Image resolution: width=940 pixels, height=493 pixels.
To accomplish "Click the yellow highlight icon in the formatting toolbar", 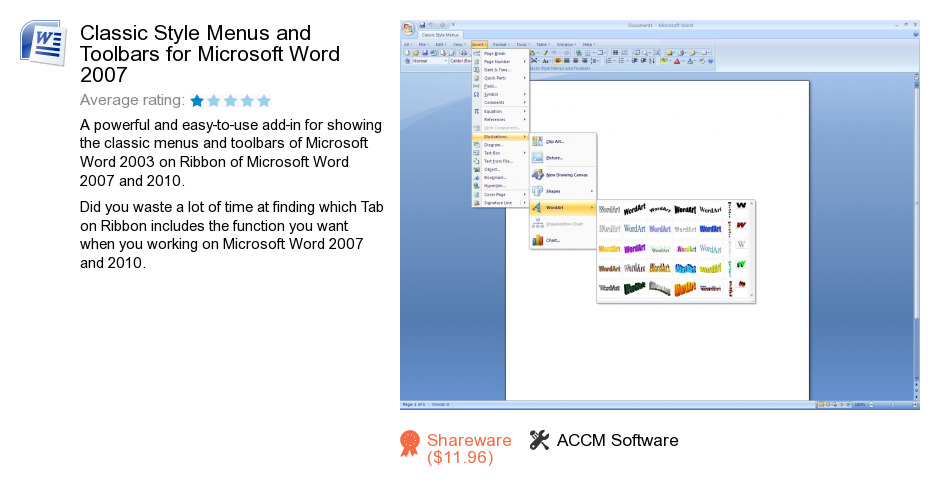I will [665, 61].
